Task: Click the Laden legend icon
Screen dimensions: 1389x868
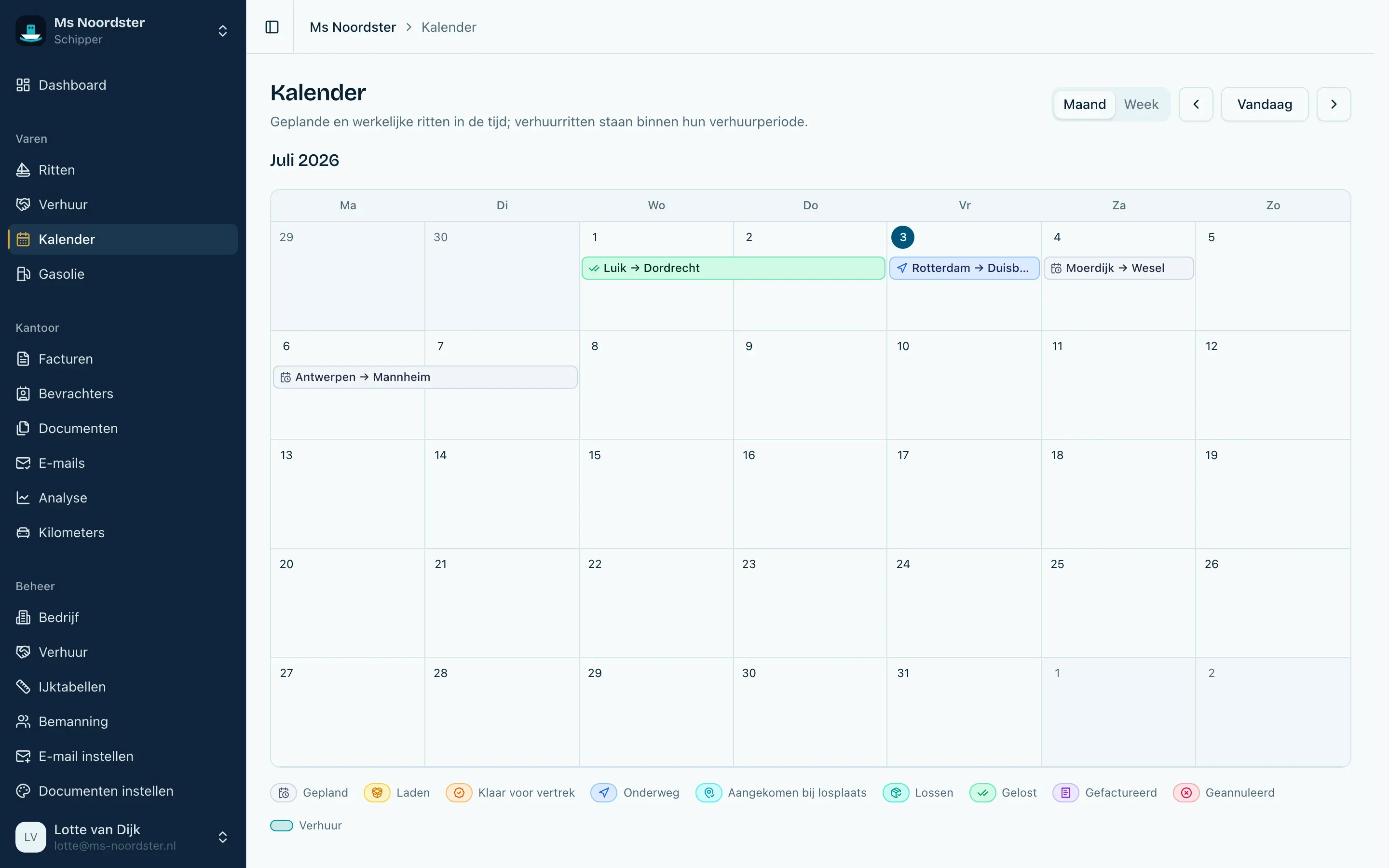Action: [x=377, y=793]
